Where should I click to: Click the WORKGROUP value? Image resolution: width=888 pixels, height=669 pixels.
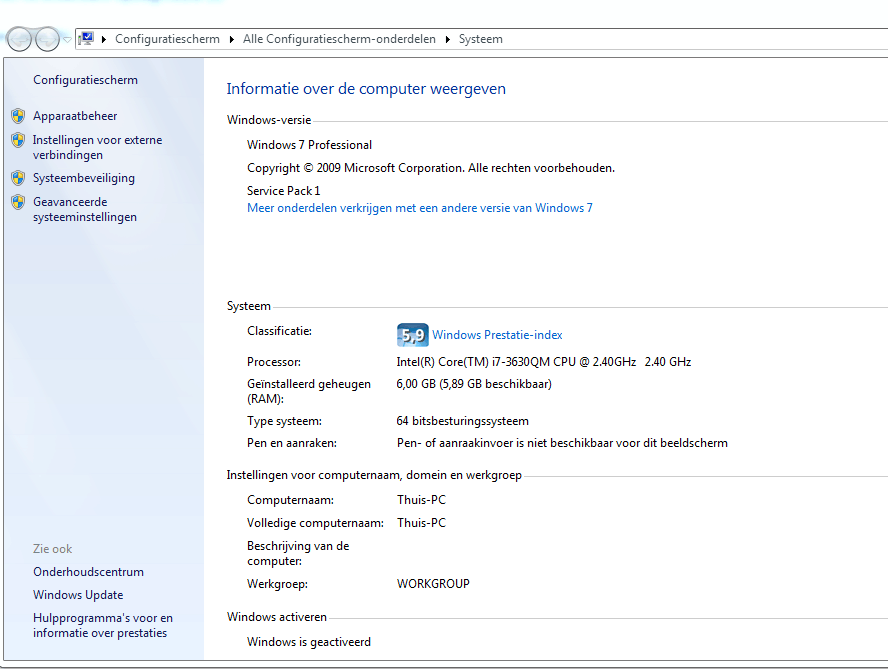click(x=433, y=584)
